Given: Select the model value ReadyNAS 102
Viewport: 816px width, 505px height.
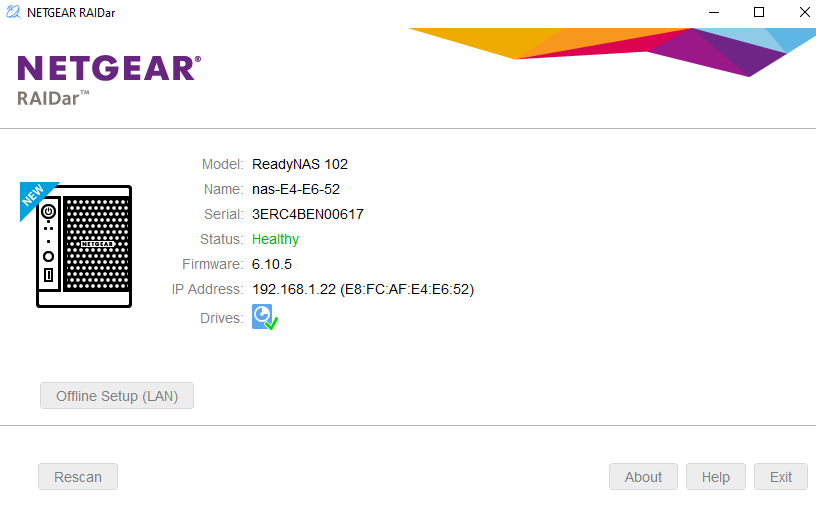Looking at the screenshot, I should coord(300,164).
